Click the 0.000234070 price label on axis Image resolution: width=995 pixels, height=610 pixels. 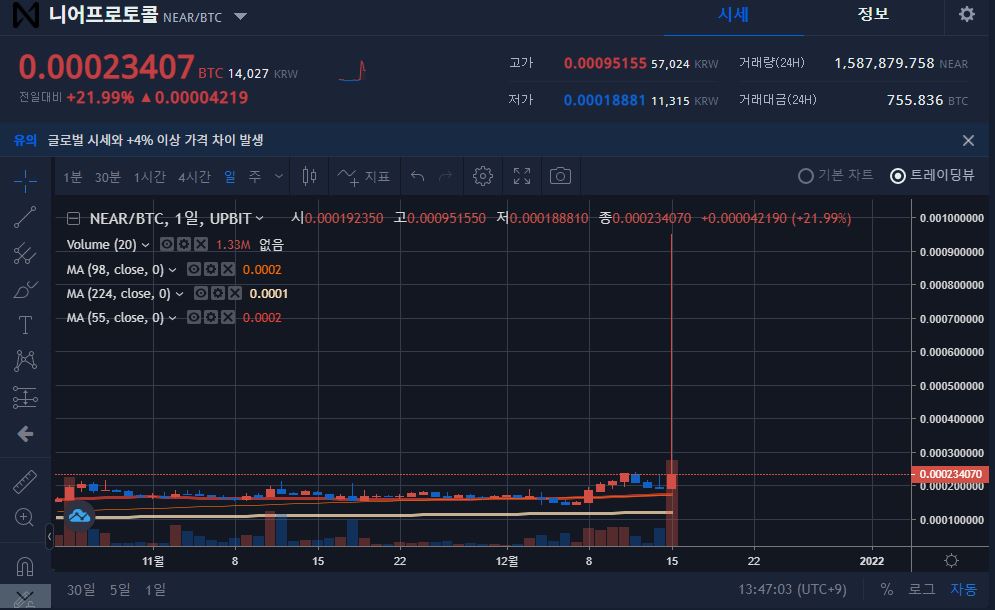tap(950, 474)
